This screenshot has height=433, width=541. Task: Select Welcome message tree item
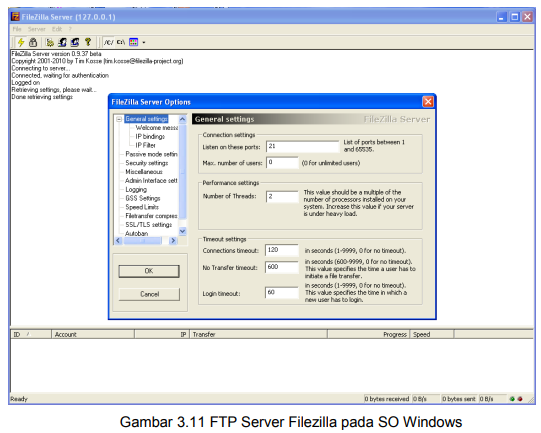pyautogui.click(x=157, y=128)
